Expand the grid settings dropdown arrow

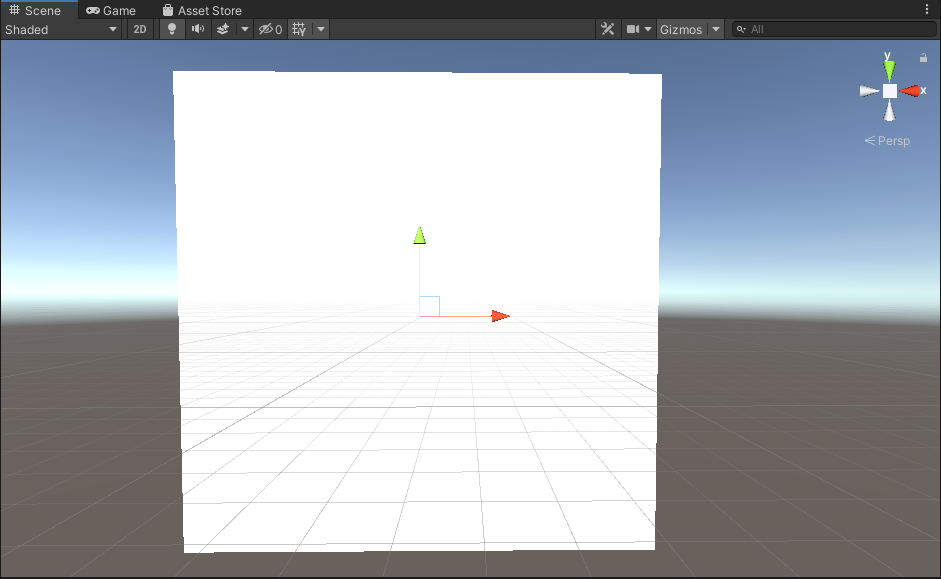(321, 29)
